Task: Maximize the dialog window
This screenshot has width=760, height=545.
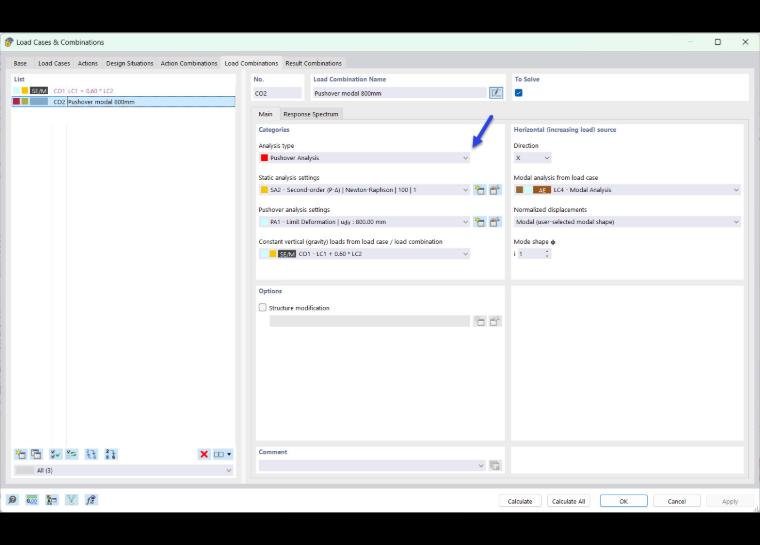Action: [718, 42]
